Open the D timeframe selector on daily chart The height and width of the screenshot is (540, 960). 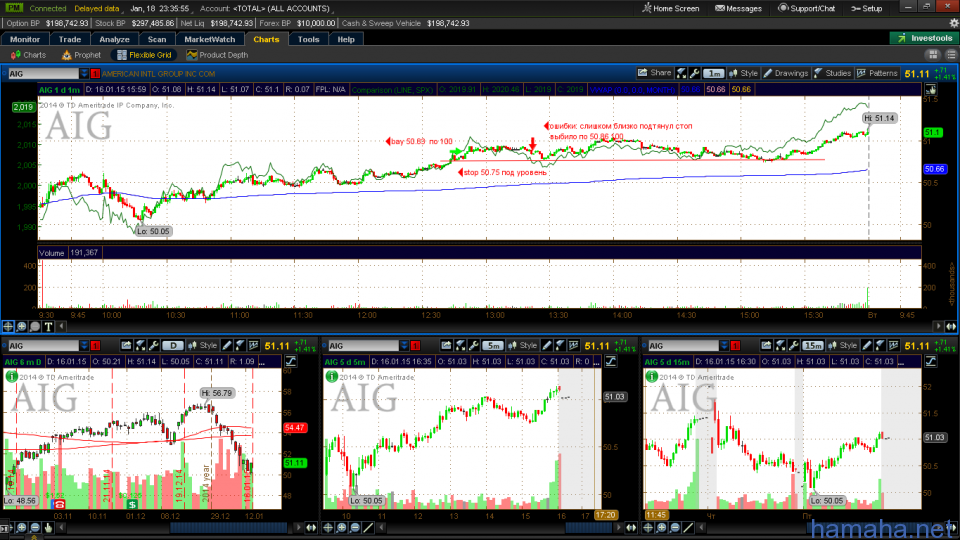(x=173, y=346)
